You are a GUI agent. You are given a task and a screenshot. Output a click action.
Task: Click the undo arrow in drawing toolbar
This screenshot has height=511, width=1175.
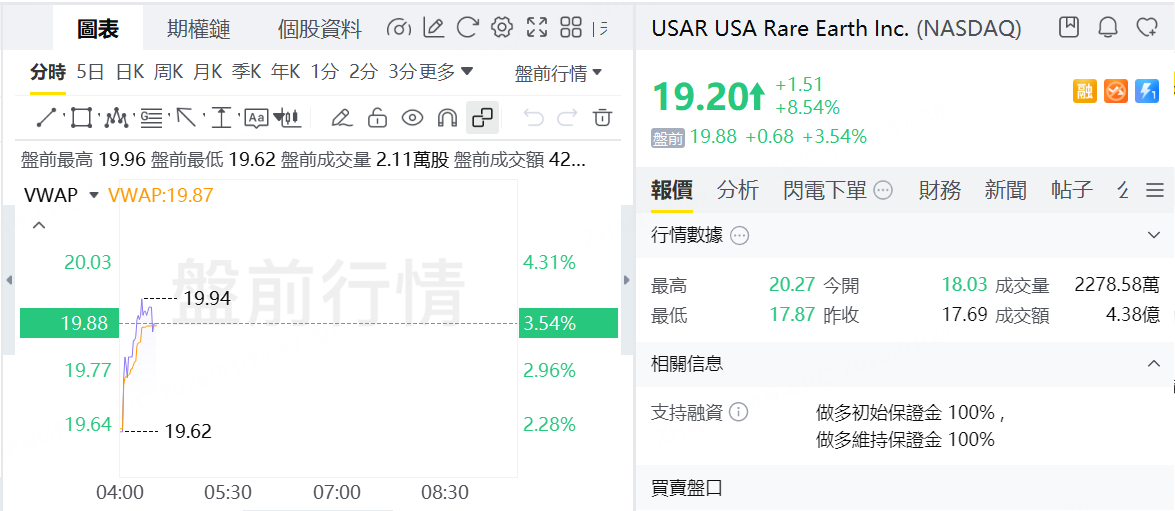533,118
